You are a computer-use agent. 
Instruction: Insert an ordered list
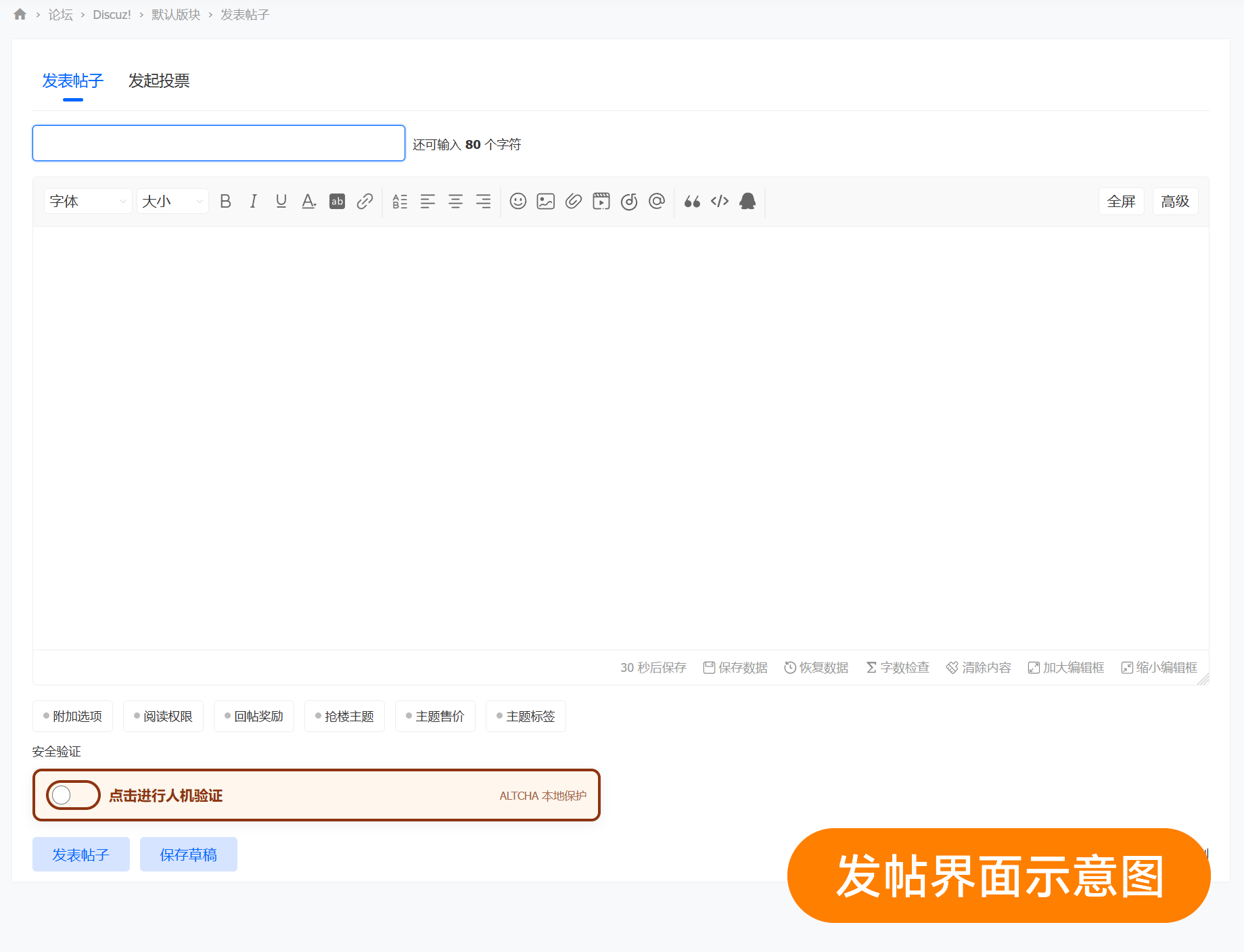coord(400,201)
